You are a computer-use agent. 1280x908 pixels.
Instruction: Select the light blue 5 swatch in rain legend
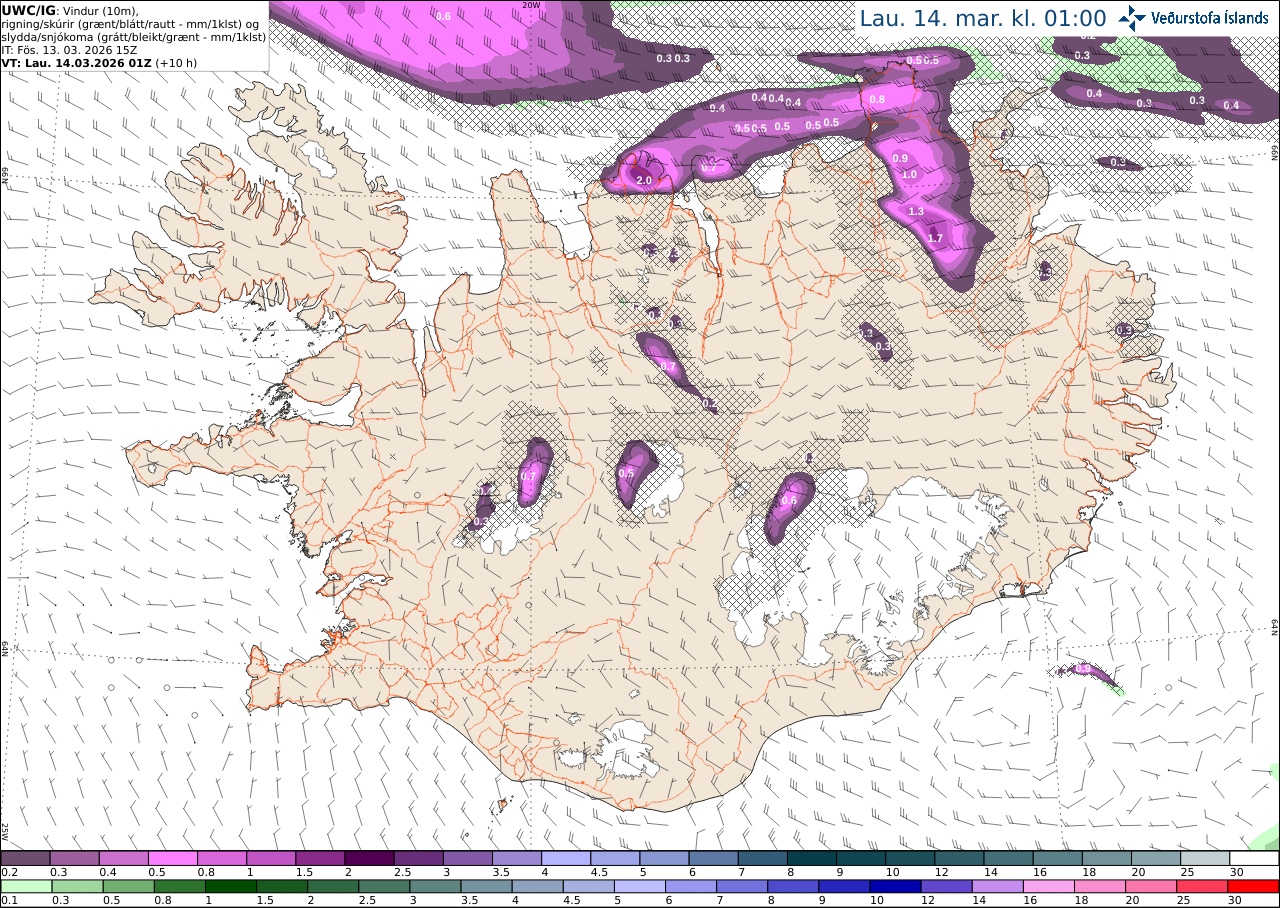pyautogui.click(x=640, y=886)
